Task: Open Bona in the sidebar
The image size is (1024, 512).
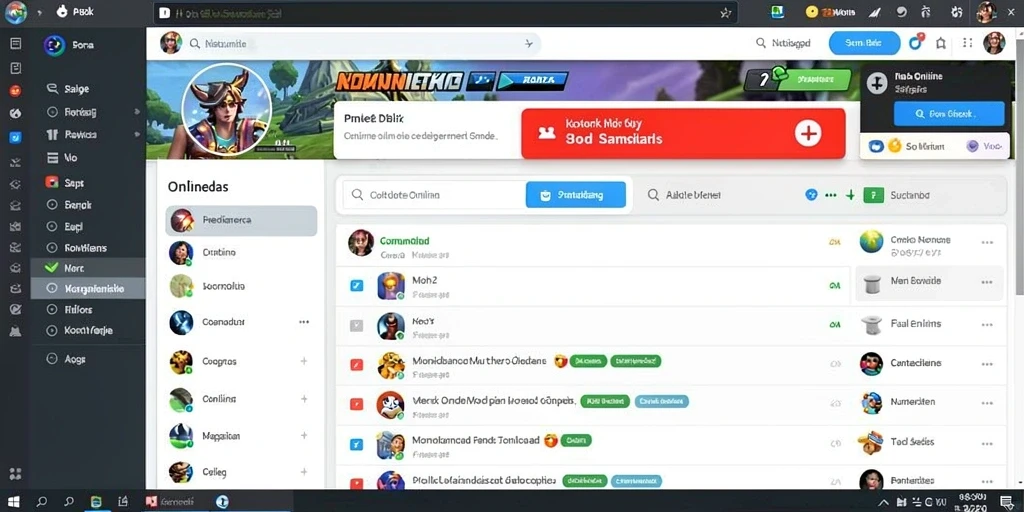Action: point(69,45)
